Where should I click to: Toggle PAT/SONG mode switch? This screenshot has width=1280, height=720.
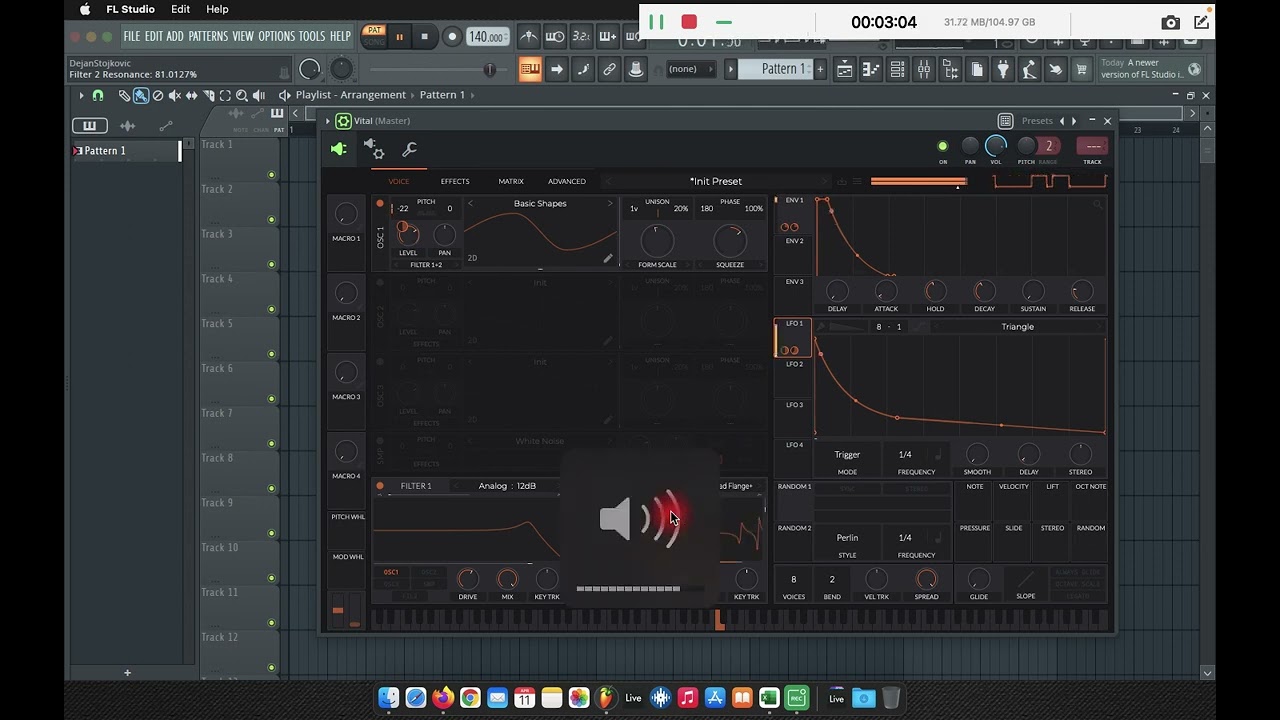374,36
